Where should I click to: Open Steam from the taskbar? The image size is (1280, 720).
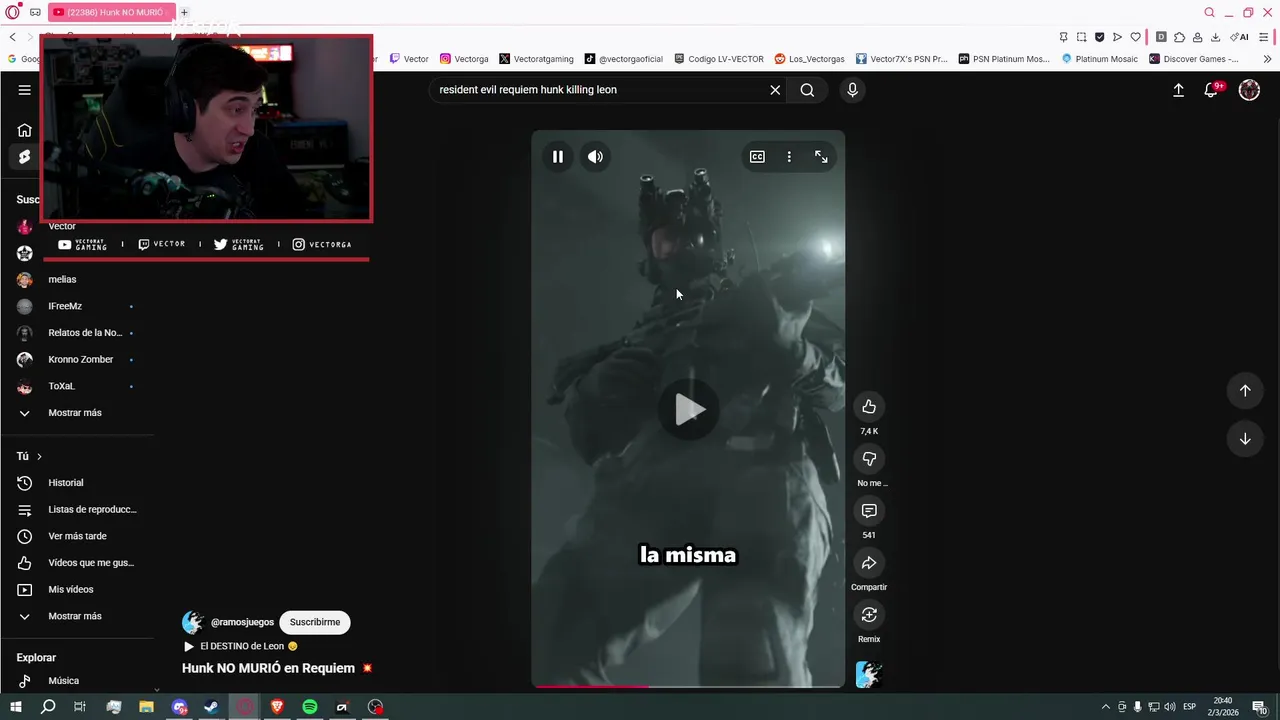[211, 707]
